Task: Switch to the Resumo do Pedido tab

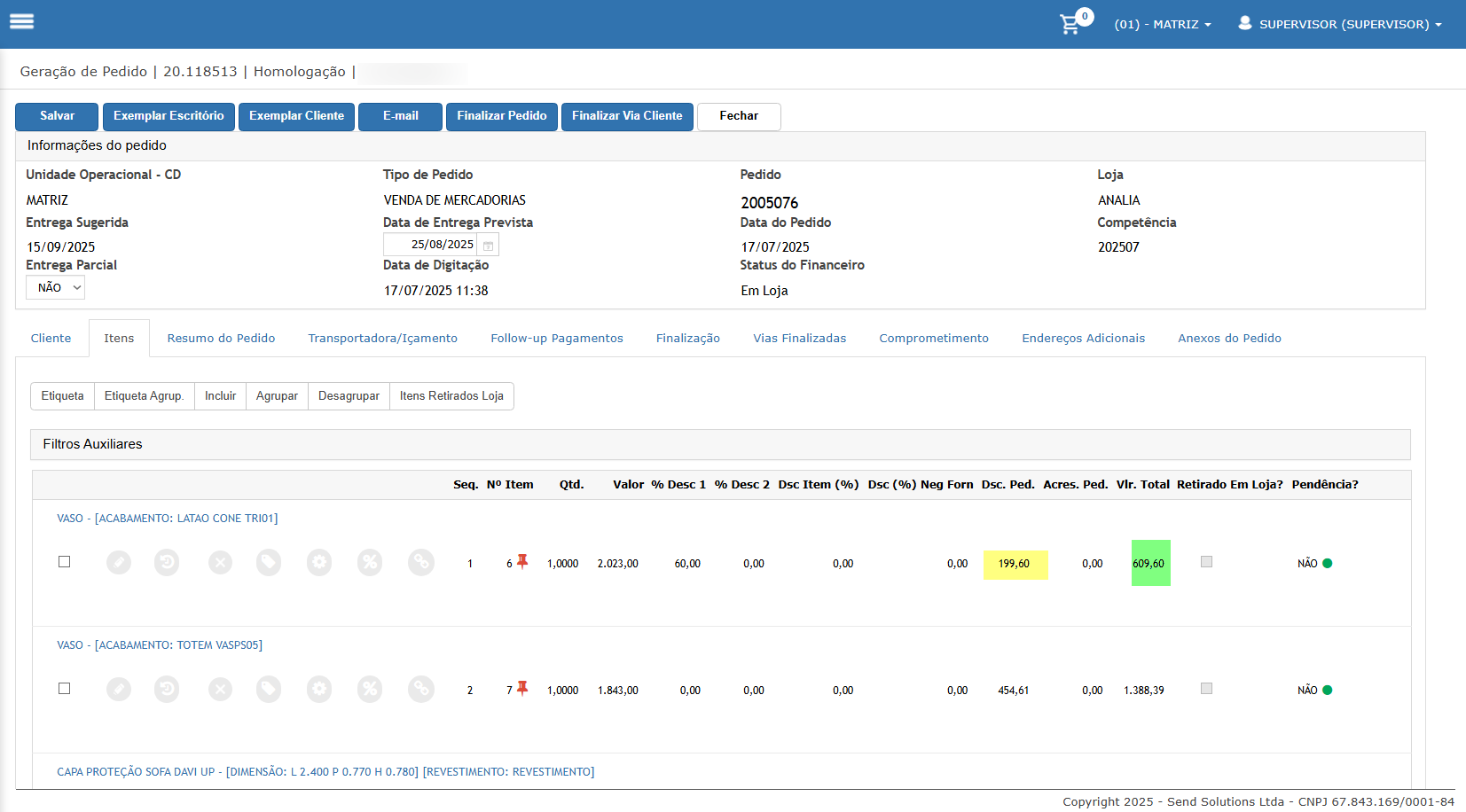Action: (221, 339)
